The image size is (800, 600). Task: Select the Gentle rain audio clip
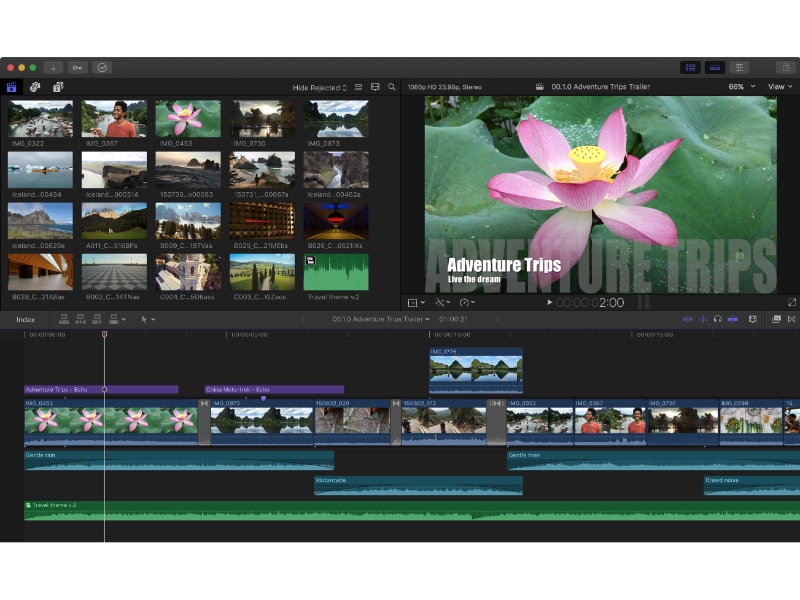(x=179, y=460)
